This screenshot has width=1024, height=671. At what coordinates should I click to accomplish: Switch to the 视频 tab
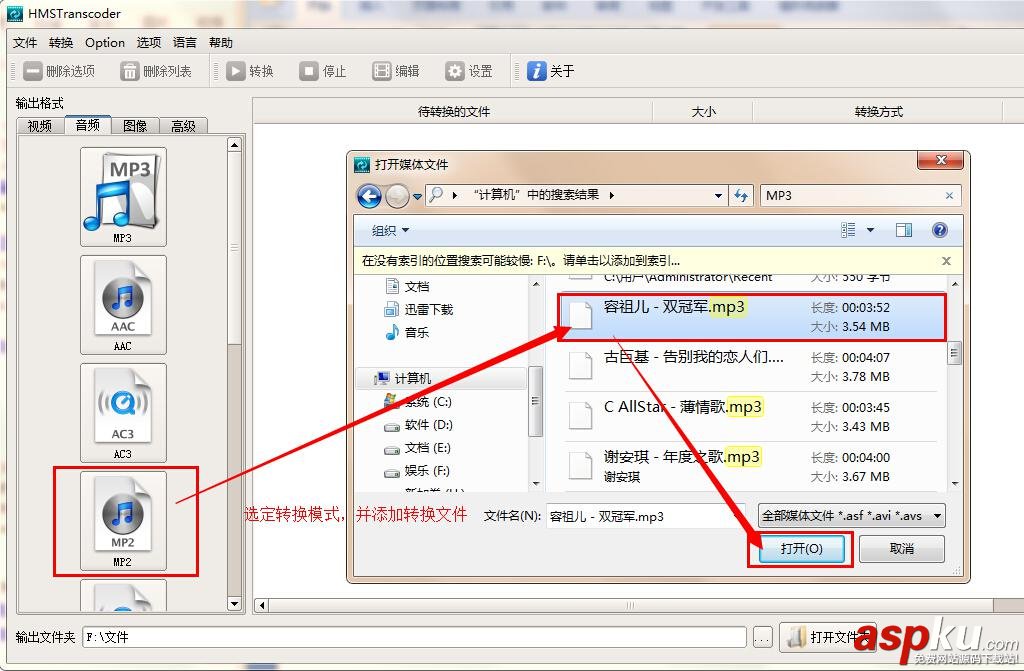coord(38,125)
